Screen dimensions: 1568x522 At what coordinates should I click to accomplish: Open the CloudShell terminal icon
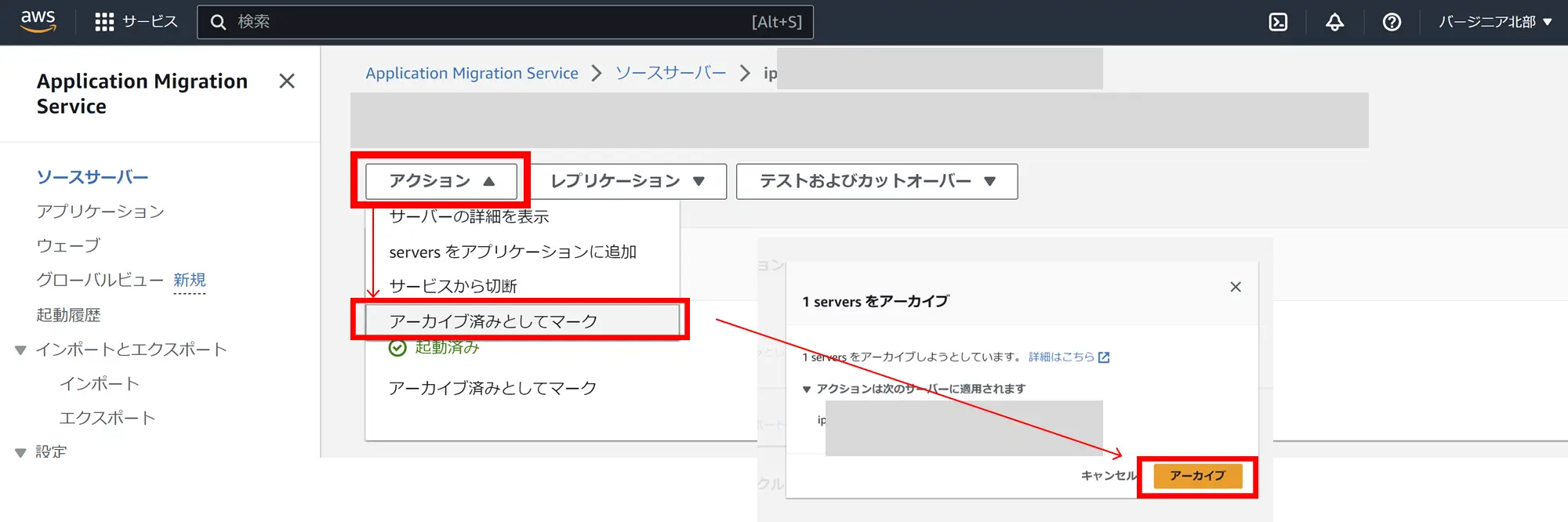(x=1278, y=22)
